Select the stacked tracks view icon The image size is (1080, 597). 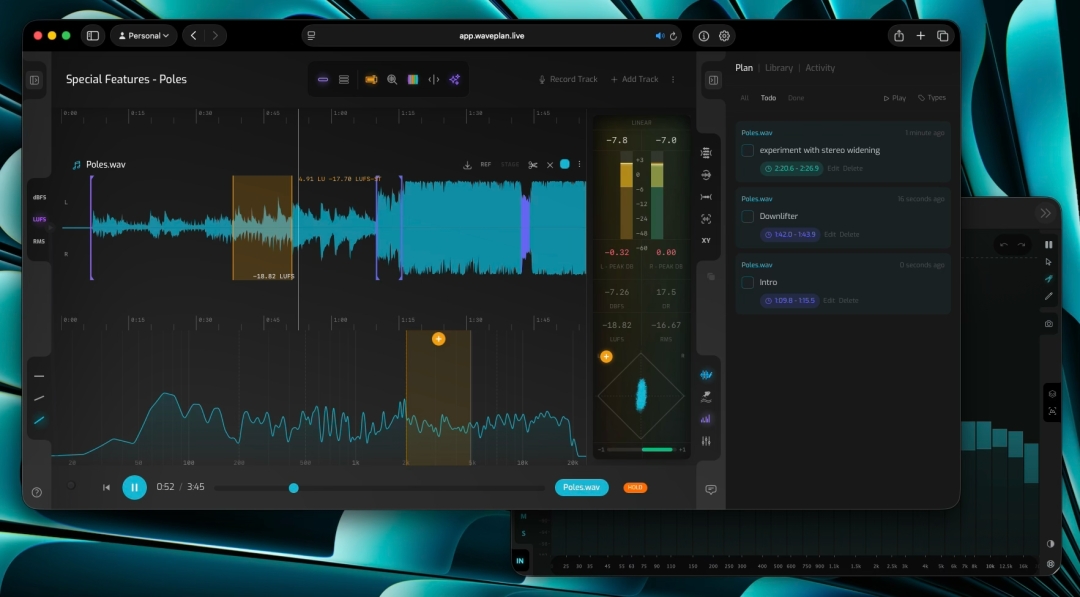[x=344, y=79]
